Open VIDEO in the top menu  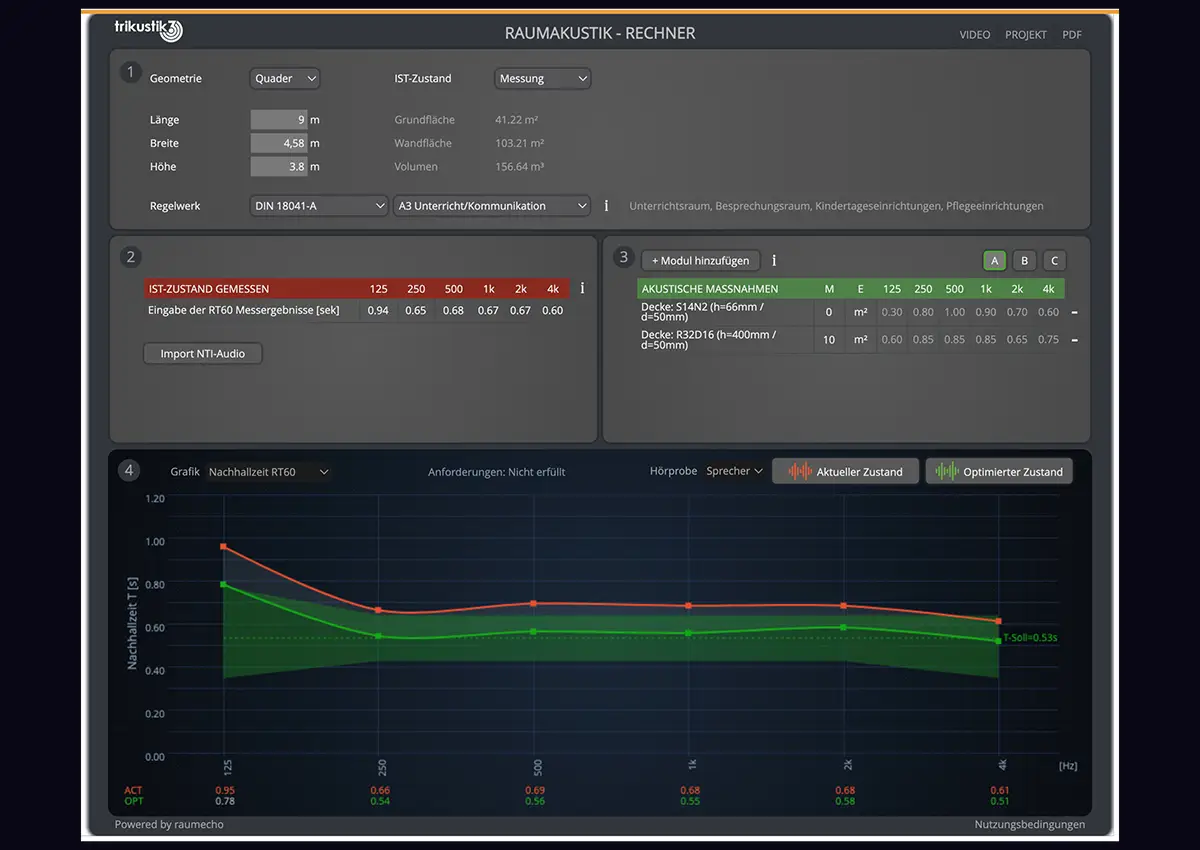(974, 35)
